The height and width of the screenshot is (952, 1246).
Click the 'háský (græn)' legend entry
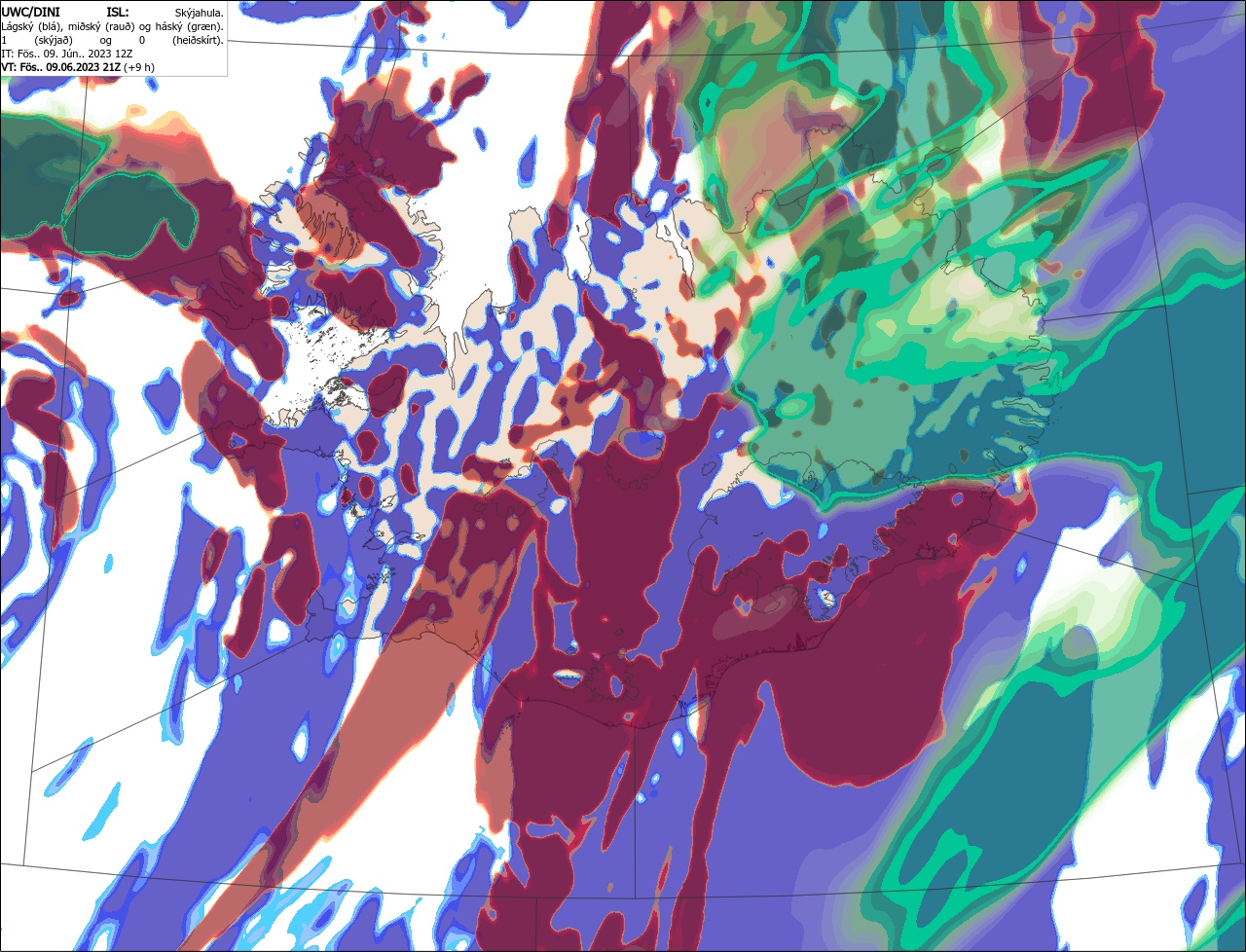pos(189,27)
